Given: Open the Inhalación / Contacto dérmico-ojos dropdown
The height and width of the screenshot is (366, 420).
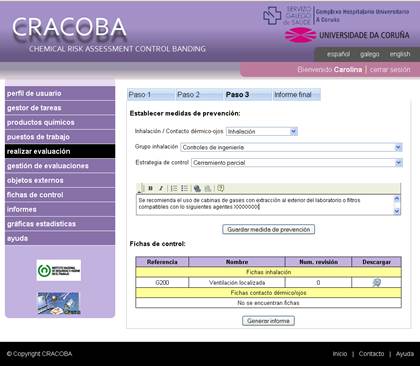Looking at the screenshot, I should pos(262,132).
